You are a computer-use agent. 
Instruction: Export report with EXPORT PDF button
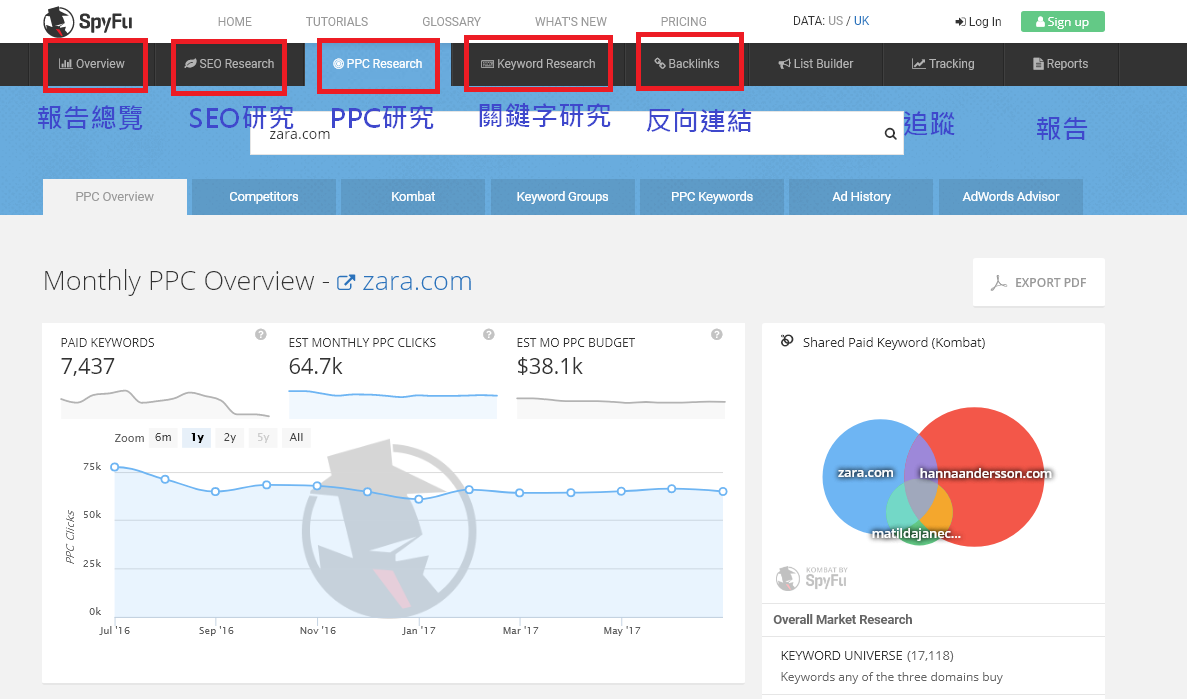[x=1039, y=282]
